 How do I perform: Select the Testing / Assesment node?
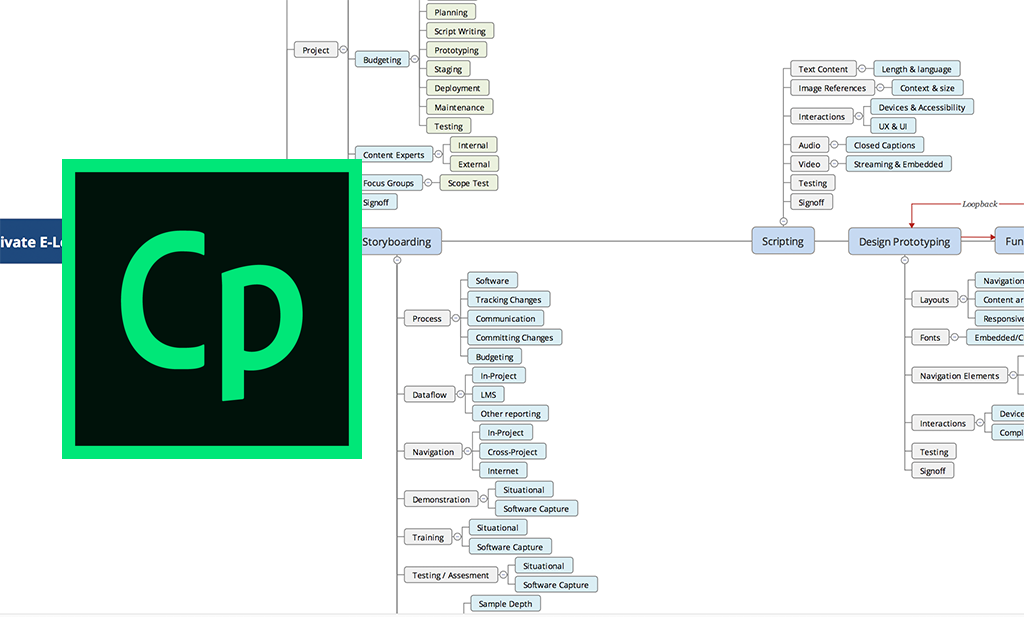[x=451, y=575]
